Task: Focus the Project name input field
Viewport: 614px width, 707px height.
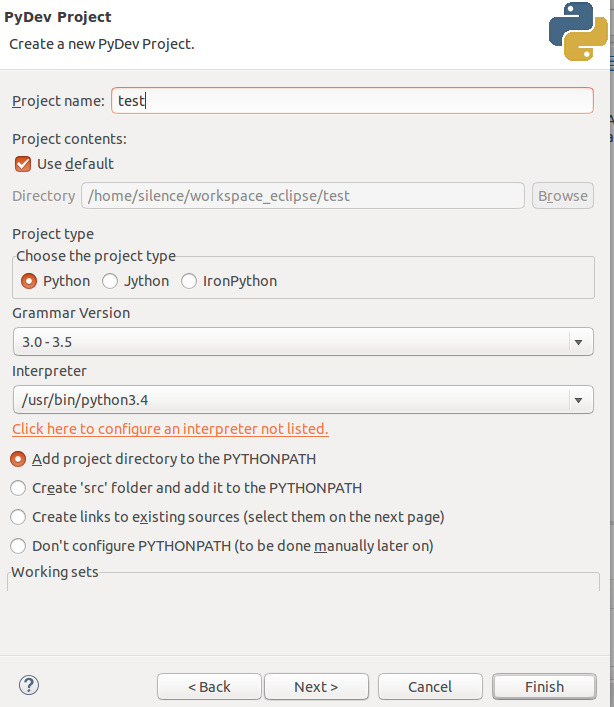Action: (x=352, y=101)
